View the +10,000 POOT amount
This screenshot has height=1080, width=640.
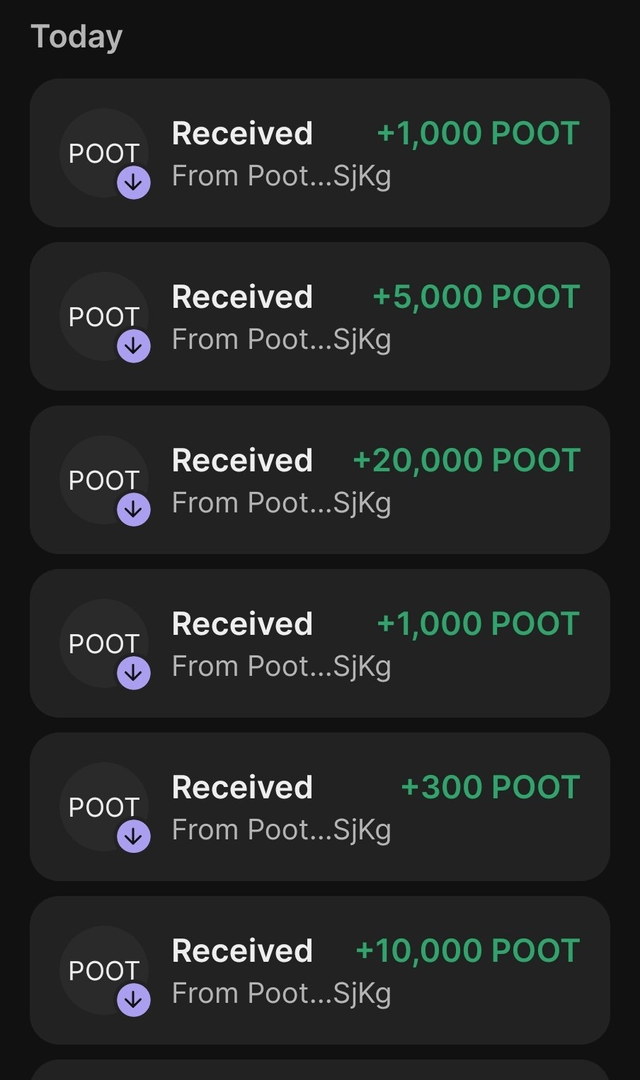(x=467, y=950)
